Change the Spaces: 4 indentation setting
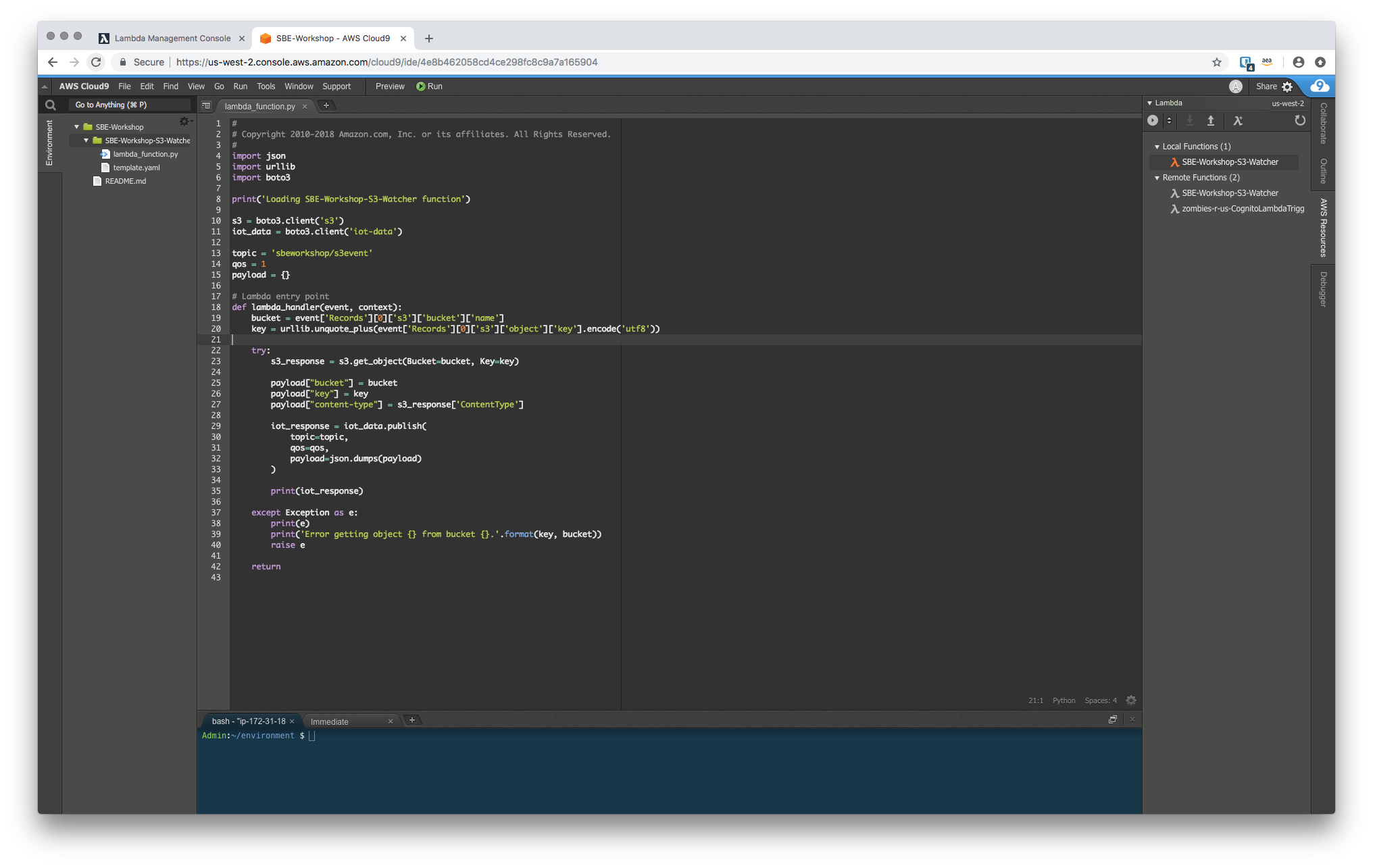This screenshot has width=1373, height=868. [x=1101, y=700]
